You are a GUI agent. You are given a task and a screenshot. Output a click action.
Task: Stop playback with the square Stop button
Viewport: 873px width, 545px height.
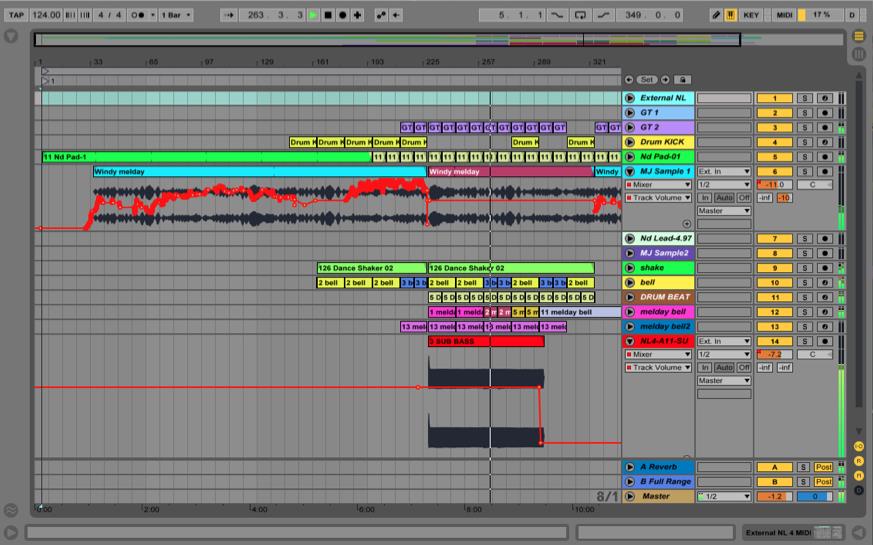tap(328, 15)
